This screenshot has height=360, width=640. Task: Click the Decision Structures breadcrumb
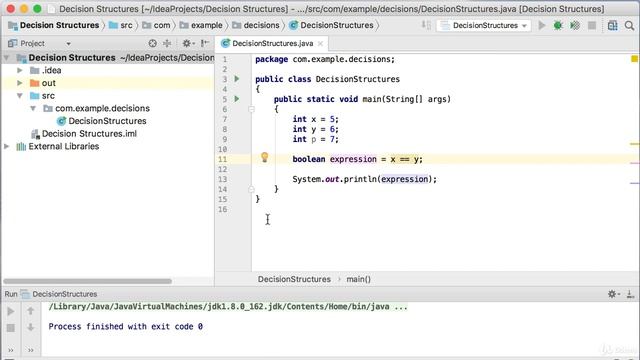54,25
